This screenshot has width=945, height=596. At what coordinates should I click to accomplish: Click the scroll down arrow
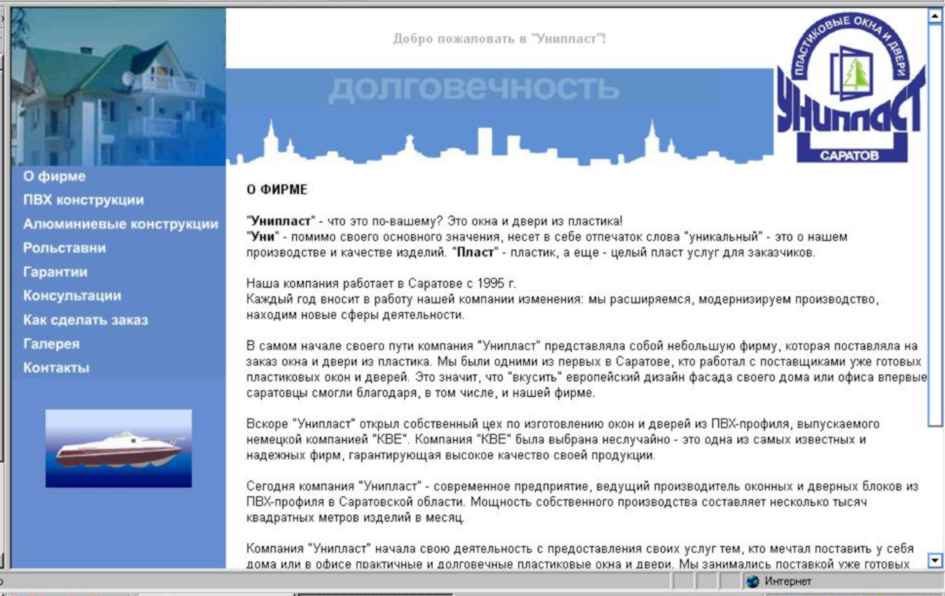[x=935, y=561]
